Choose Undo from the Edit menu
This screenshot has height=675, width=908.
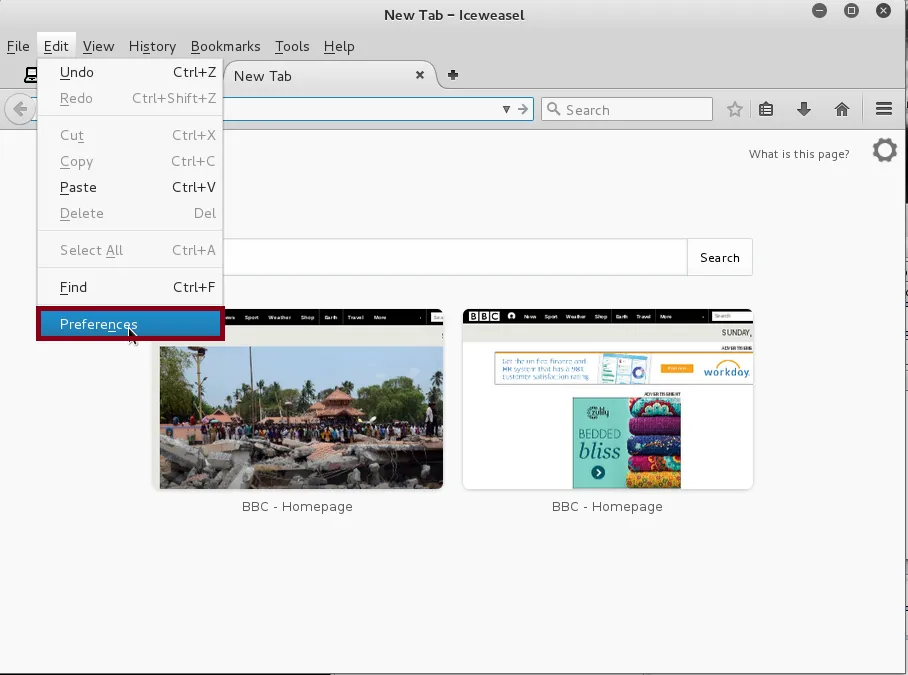point(130,72)
